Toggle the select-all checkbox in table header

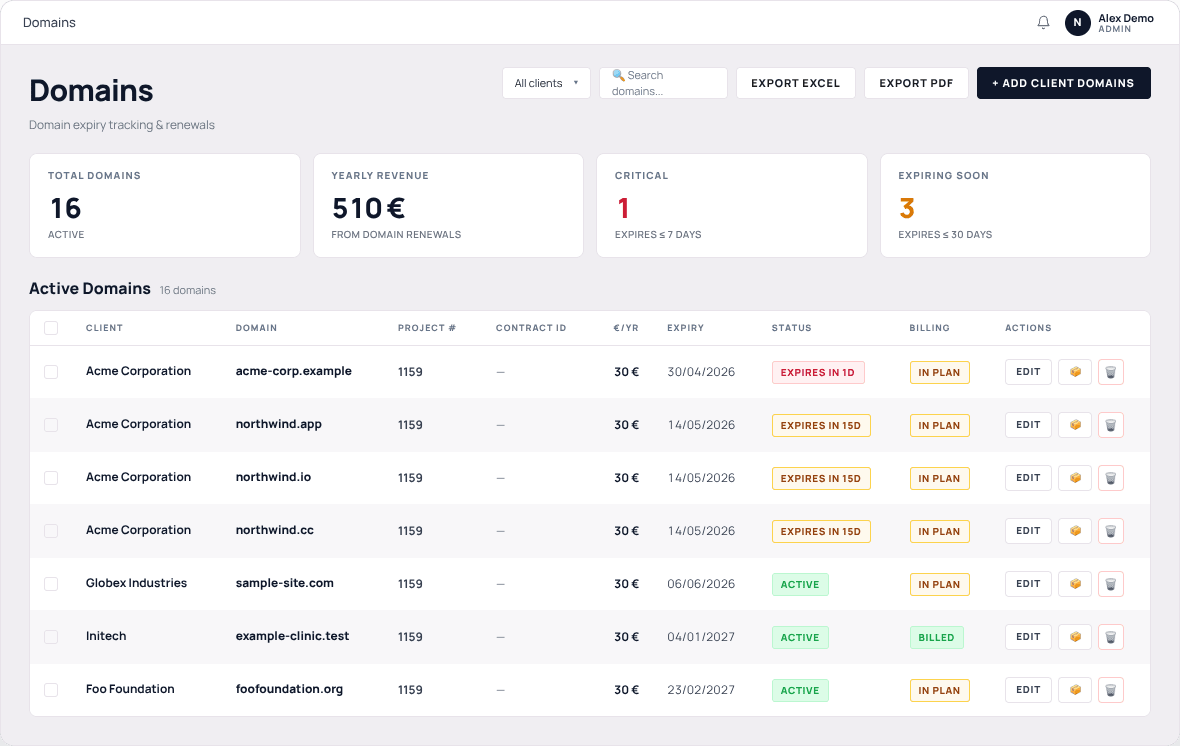coord(51,328)
